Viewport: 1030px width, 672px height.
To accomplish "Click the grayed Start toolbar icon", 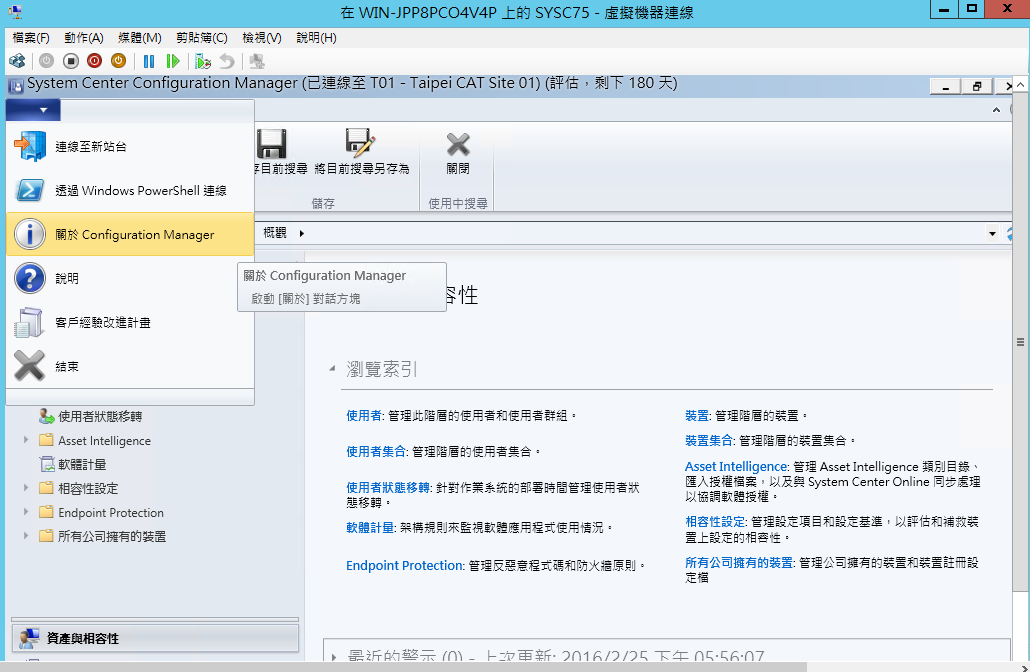I will 46,61.
